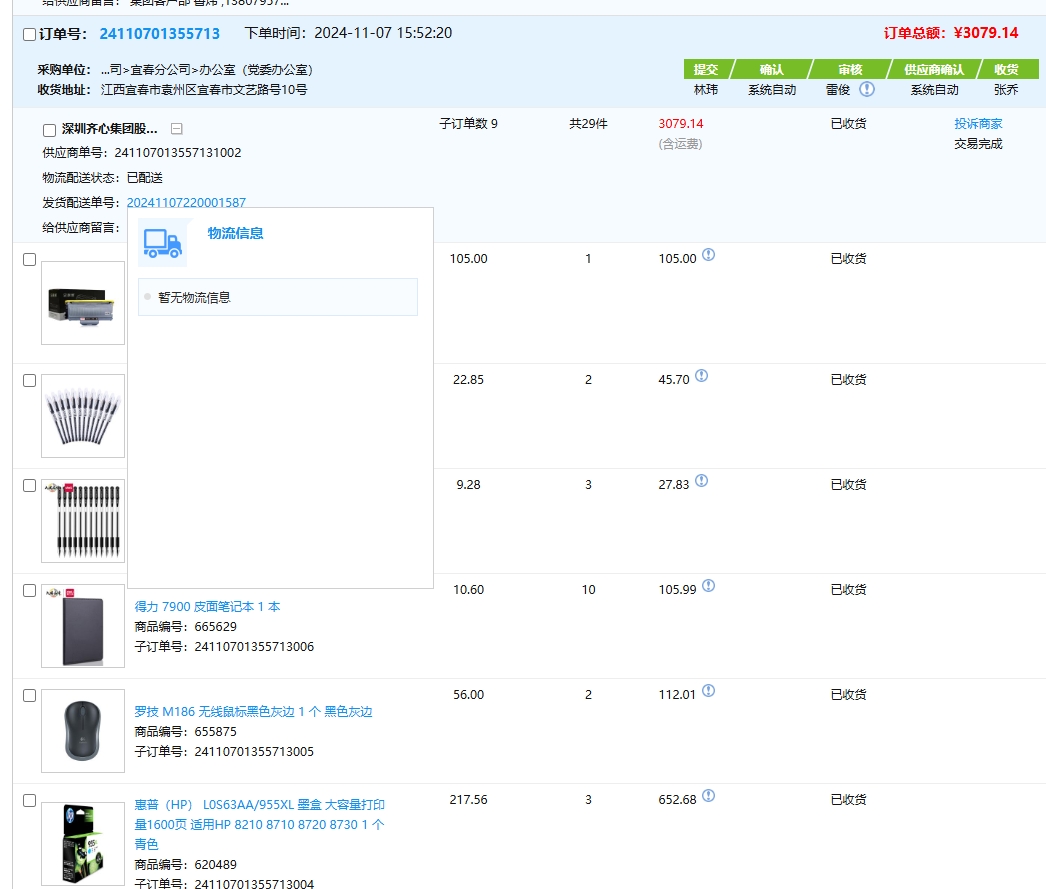Open HP ink cartridge thumbnail
The width and height of the screenshot is (1046, 889).
click(83, 844)
